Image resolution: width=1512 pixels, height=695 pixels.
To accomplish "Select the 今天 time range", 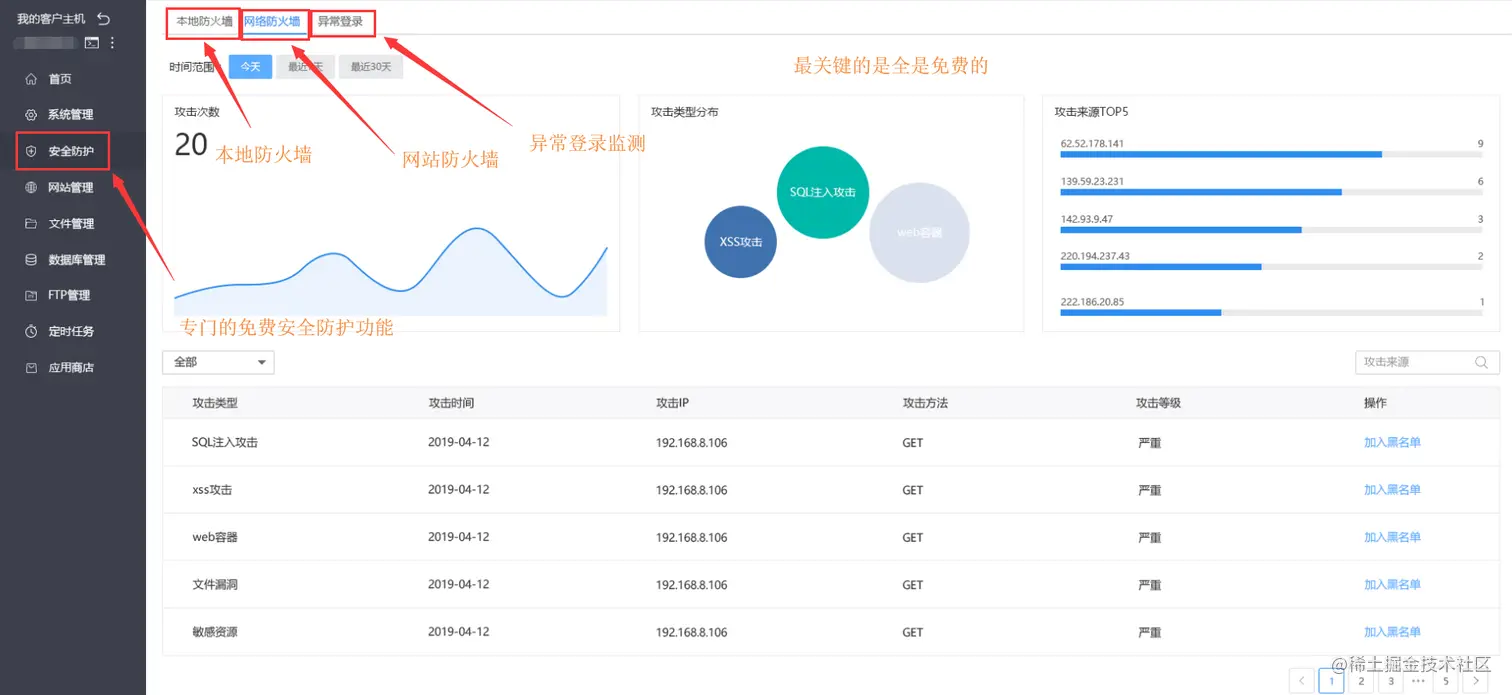I will click(250, 67).
